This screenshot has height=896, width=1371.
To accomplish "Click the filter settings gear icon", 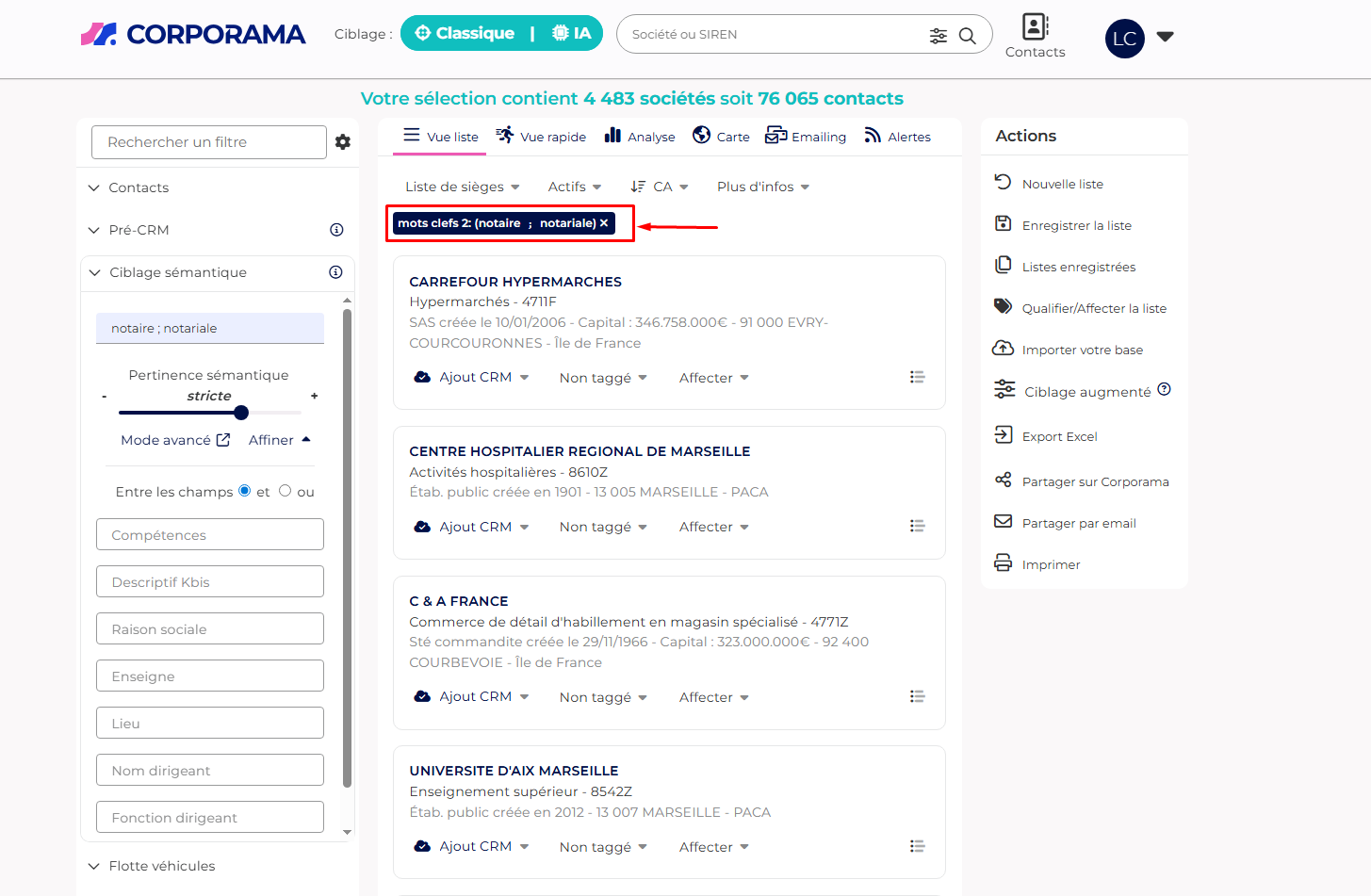I will [x=343, y=142].
